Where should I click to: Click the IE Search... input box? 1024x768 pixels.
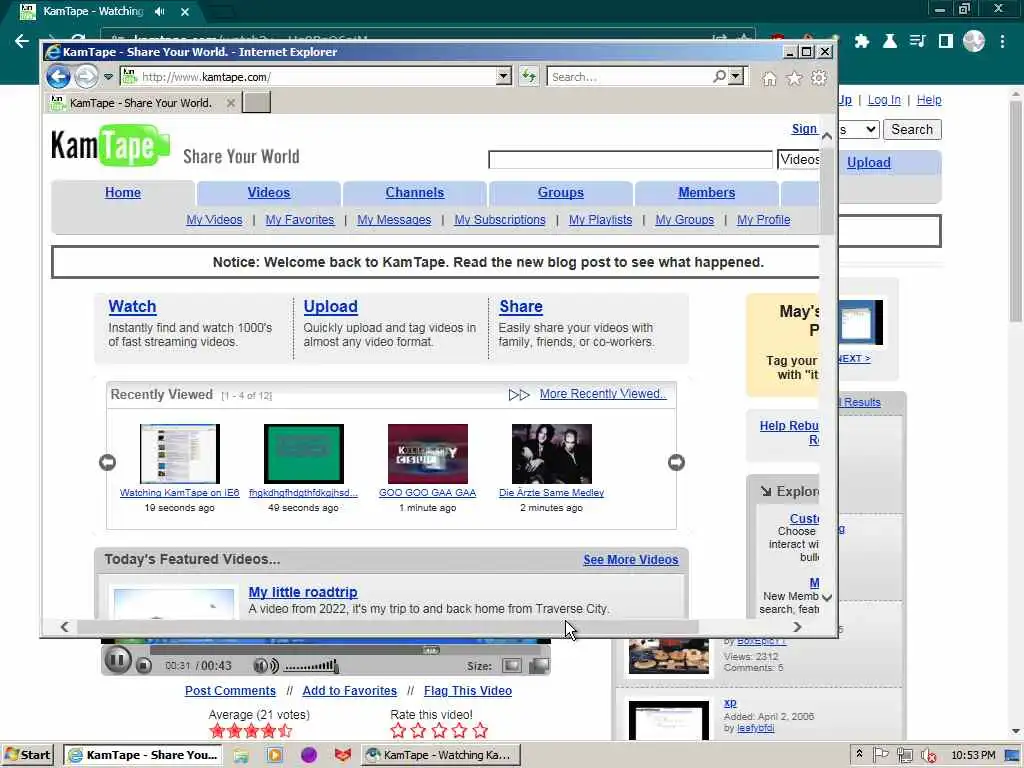[x=630, y=76]
